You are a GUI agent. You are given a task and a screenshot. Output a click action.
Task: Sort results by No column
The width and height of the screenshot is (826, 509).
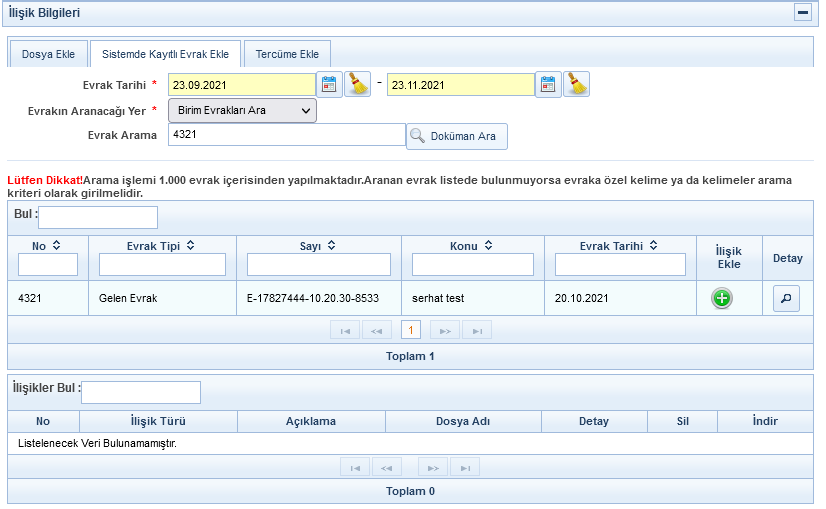57,245
